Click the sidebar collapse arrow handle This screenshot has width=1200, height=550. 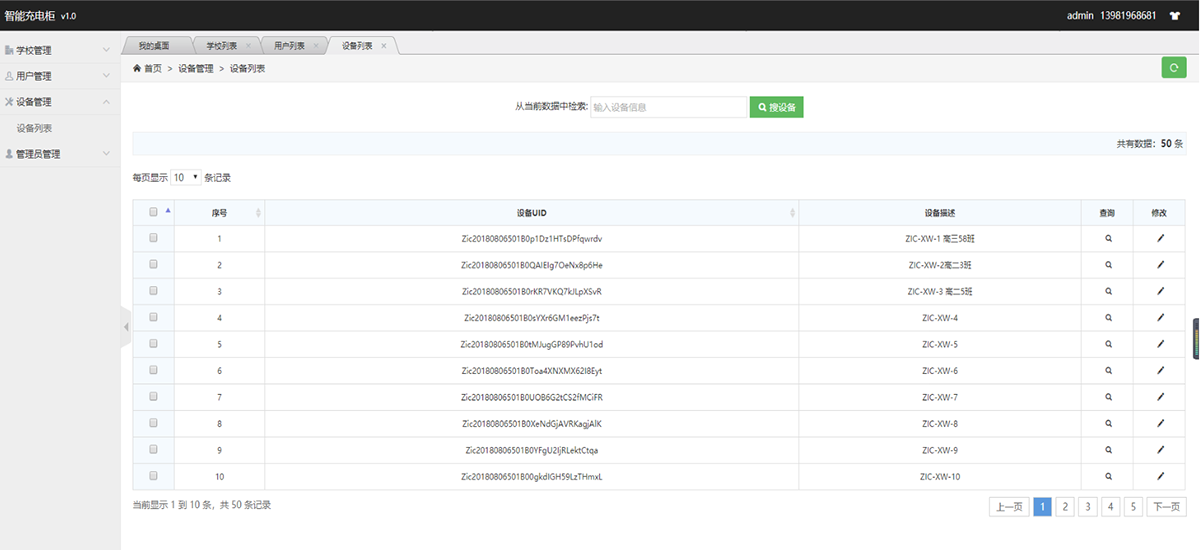[126, 327]
